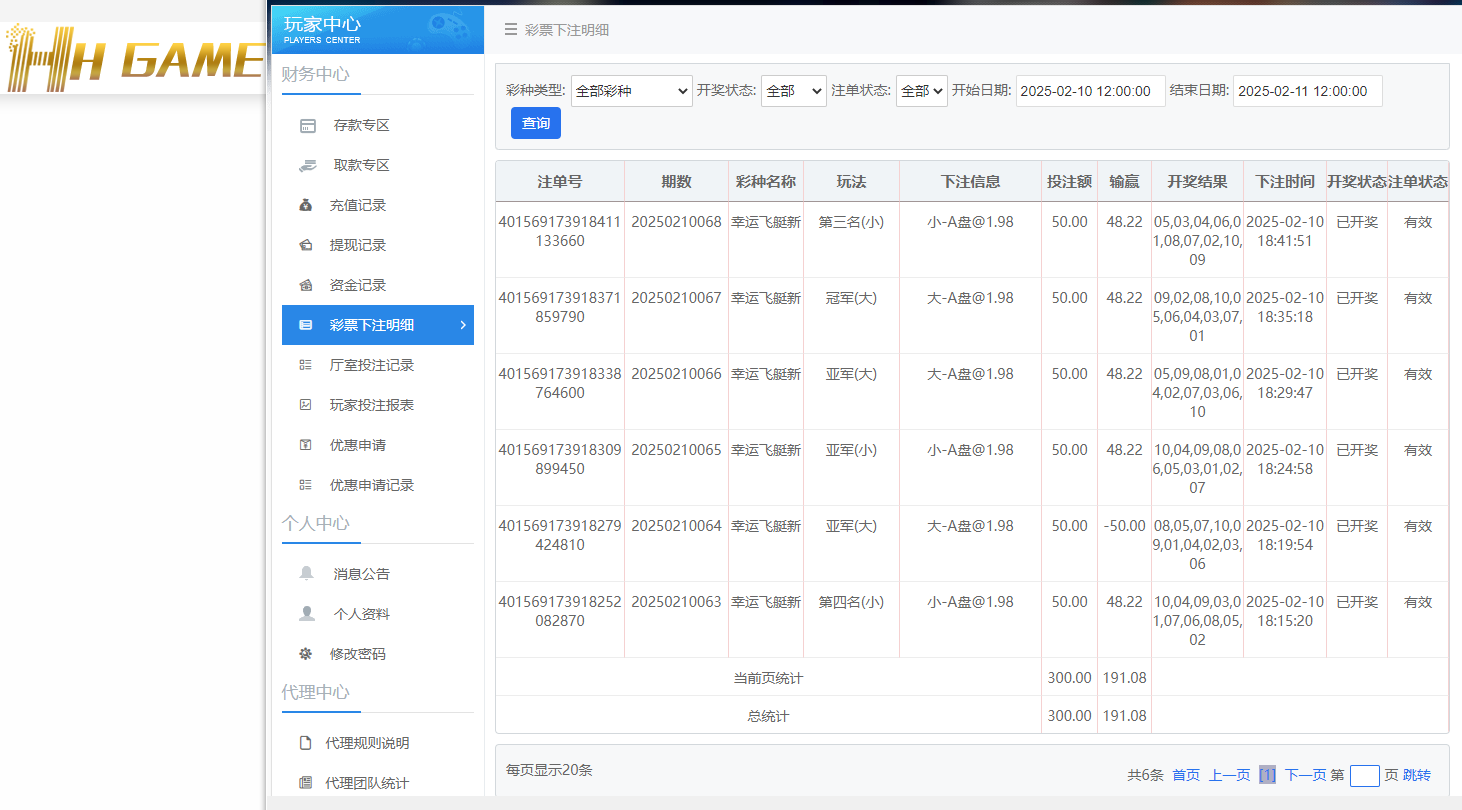Click the 修改密码 change password icon
Screen dimensions: 1462x810
coord(308,653)
